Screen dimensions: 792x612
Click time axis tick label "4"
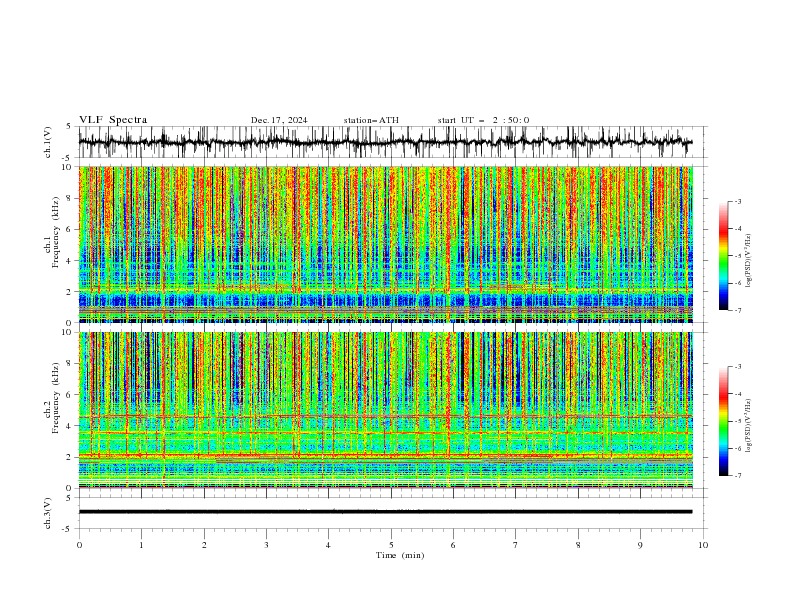point(328,545)
